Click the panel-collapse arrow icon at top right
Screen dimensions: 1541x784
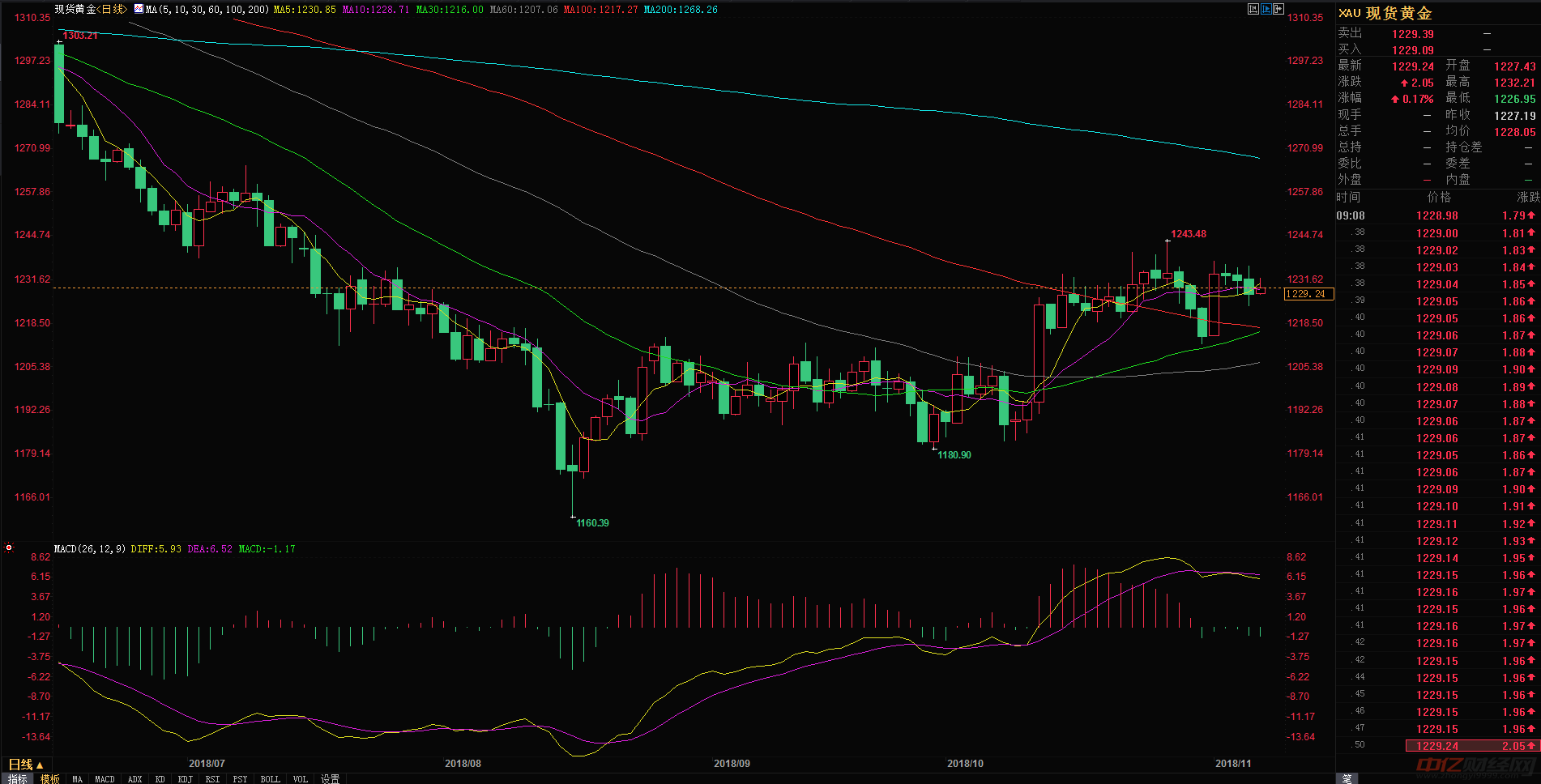pos(1278,9)
